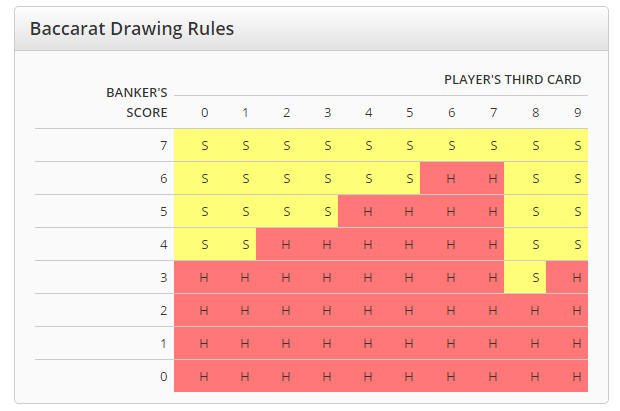620x411 pixels.
Task: Select the S cell for banker 5, third card 3
Action: 327,212
